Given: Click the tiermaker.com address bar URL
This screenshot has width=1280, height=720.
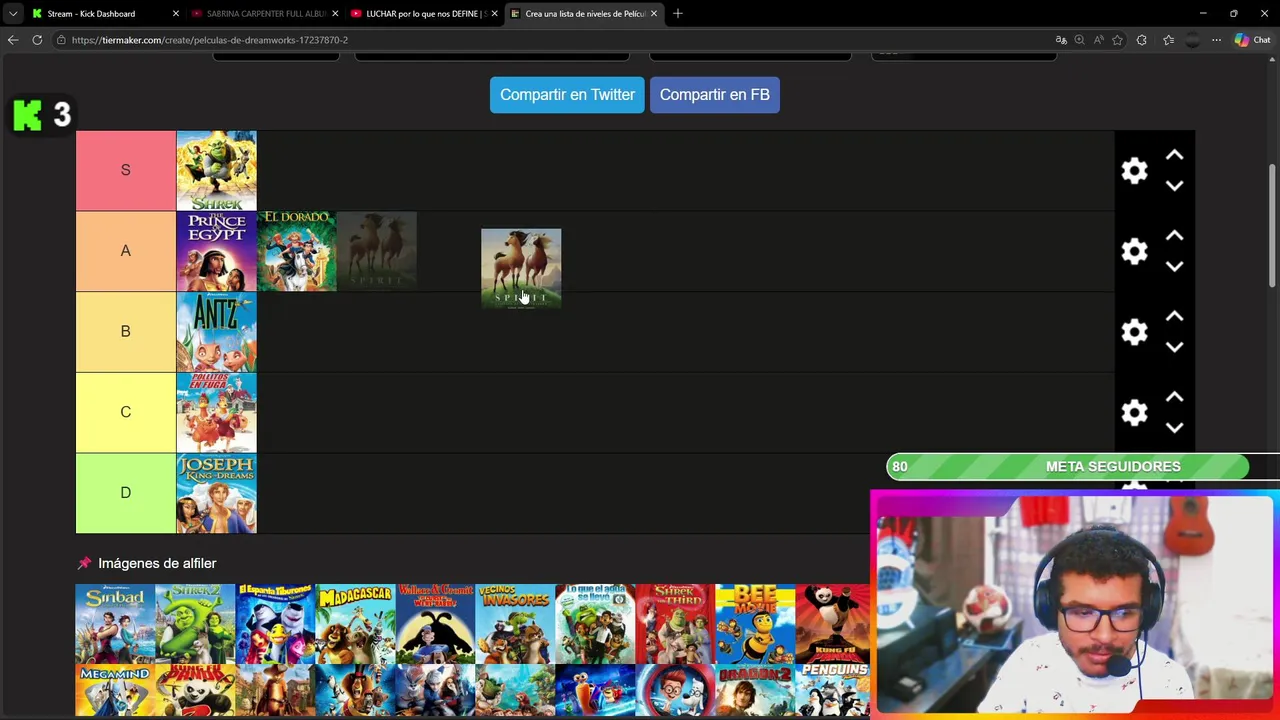Looking at the screenshot, I should pyautogui.click(x=210, y=40).
